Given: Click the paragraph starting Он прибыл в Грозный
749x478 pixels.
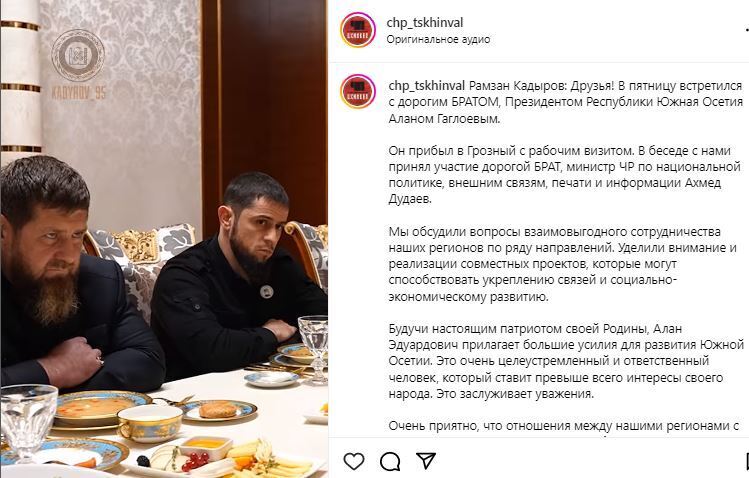Looking at the screenshot, I should point(564,175).
